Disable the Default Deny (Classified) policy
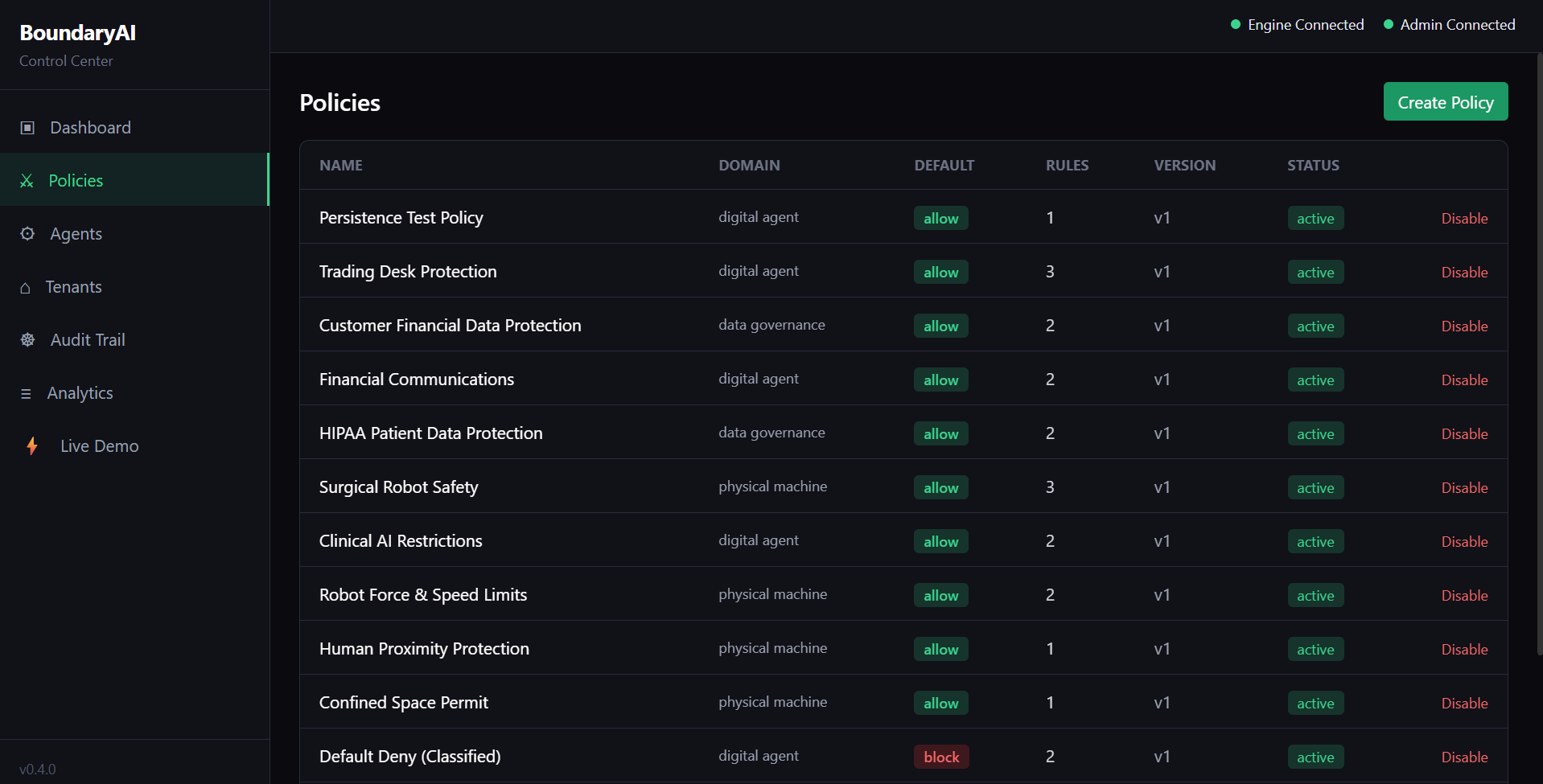This screenshot has height=784, width=1543. (x=1464, y=757)
